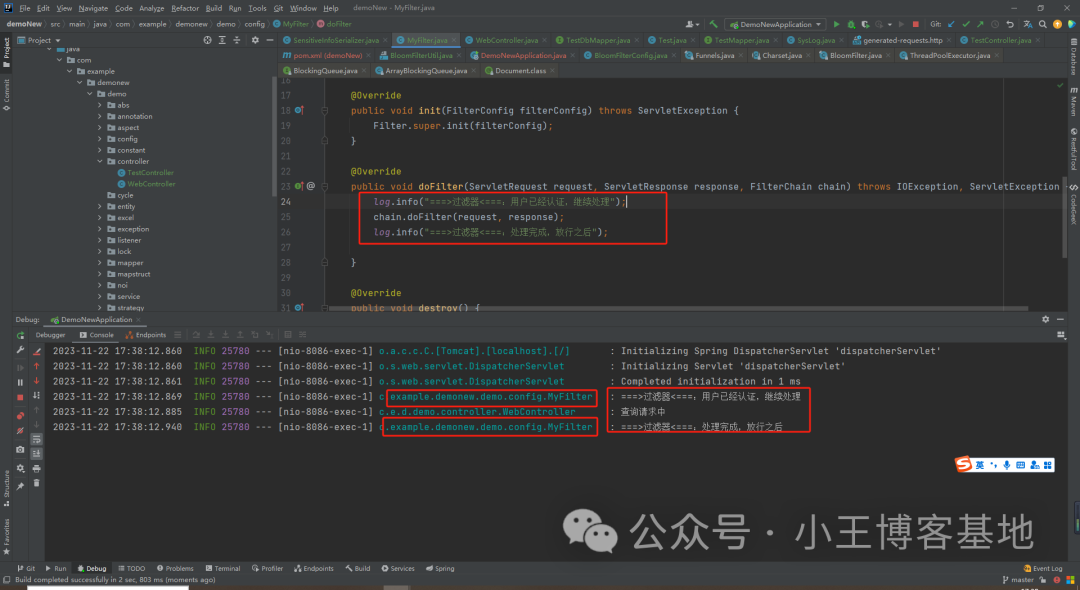Toggle soft-wrap in console
Image resolution: width=1080 pixels, height=590 pixels.
[37, 439]
